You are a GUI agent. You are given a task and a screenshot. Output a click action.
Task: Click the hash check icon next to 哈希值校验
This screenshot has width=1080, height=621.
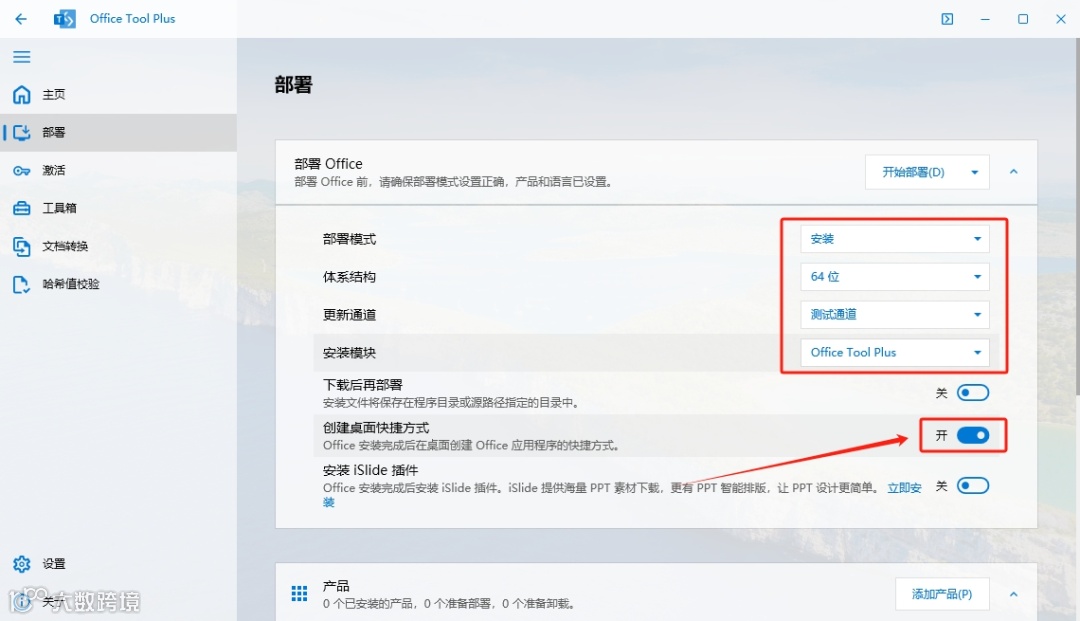pos(21,284)
